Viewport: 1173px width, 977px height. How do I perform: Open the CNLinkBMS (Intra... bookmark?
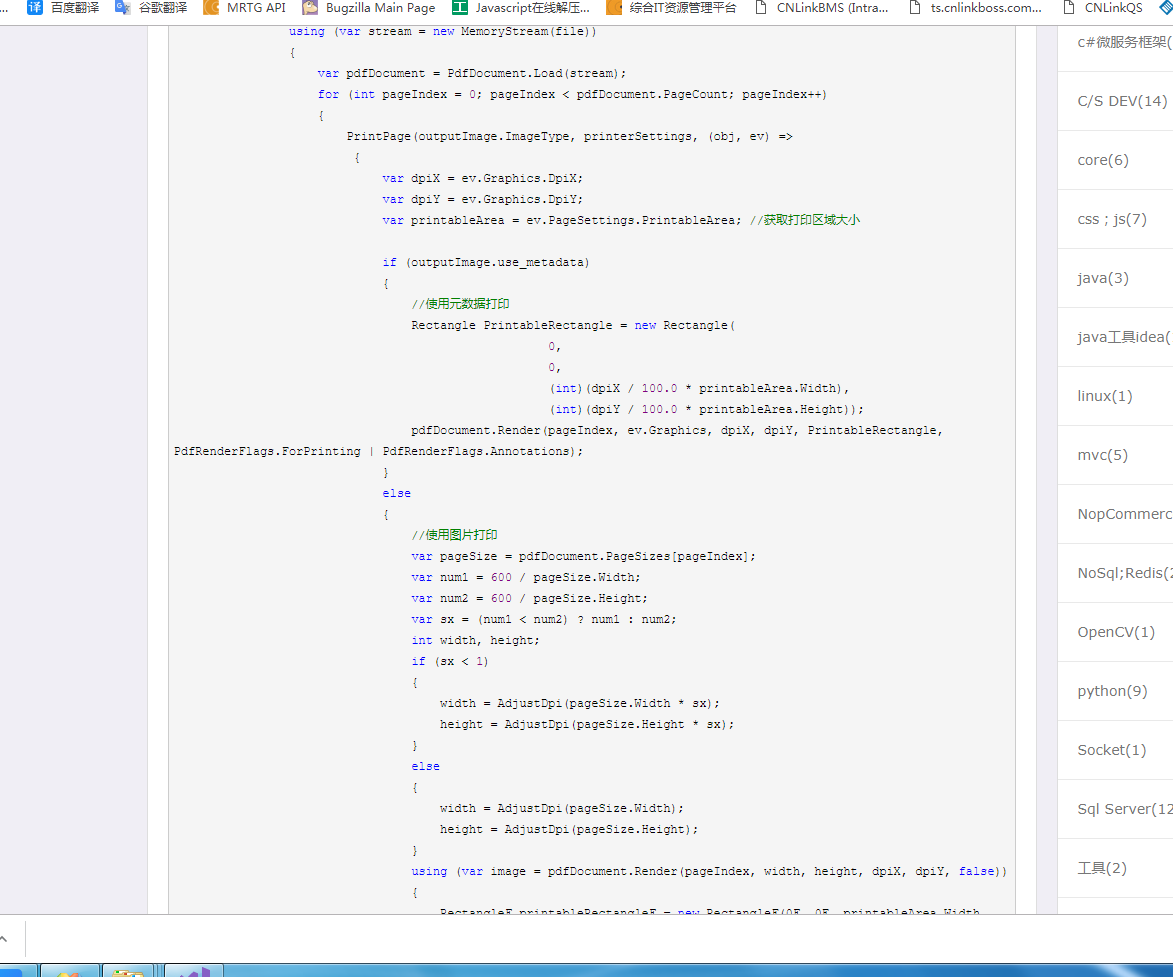(821, 8)
